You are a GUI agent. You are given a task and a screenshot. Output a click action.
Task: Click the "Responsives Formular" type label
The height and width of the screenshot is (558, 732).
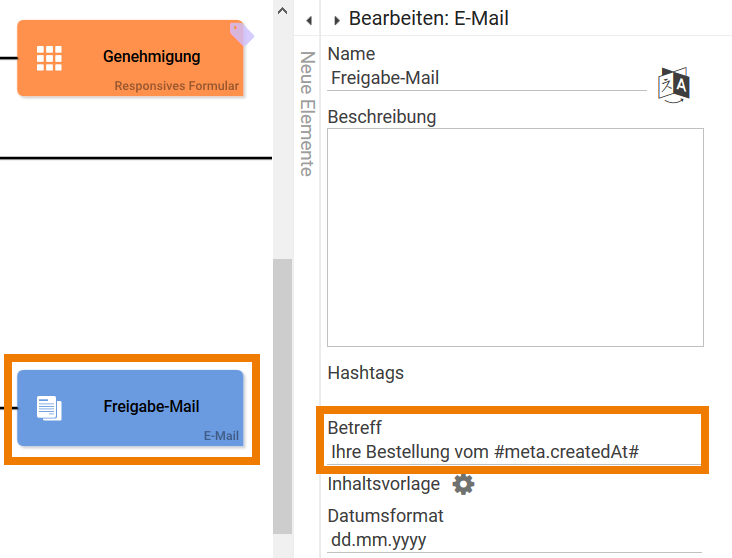[176, 86]
